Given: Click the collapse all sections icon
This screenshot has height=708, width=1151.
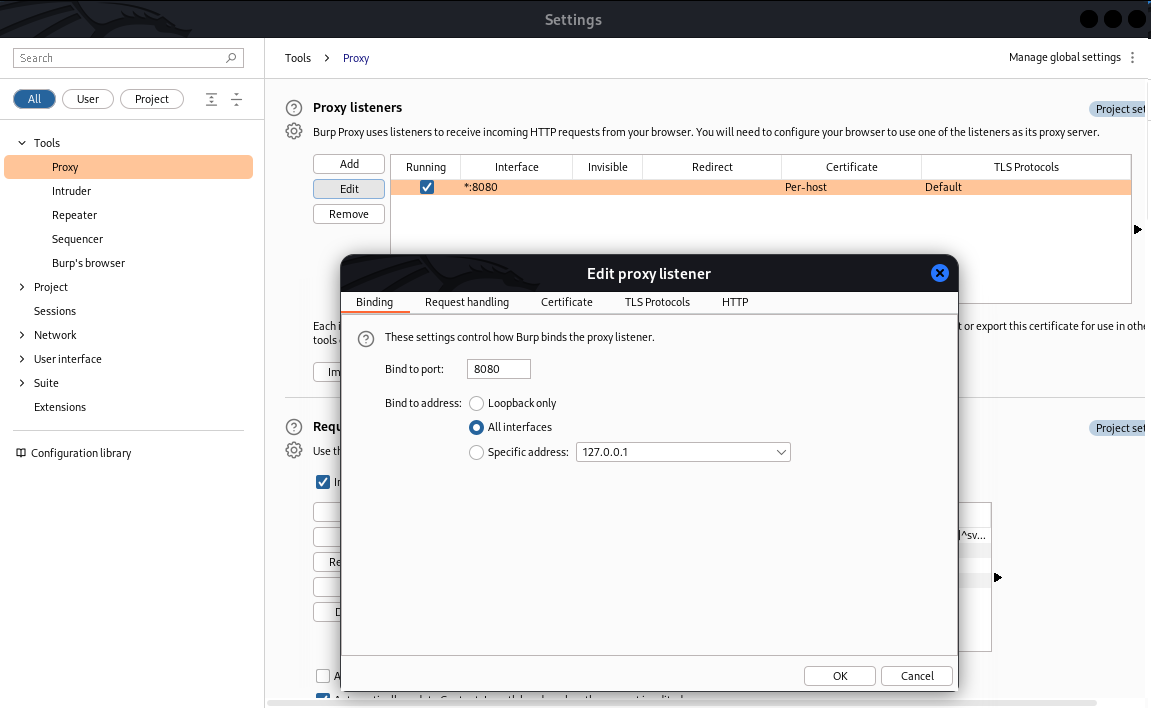Looking at the screenshot, I should point(236,99).
